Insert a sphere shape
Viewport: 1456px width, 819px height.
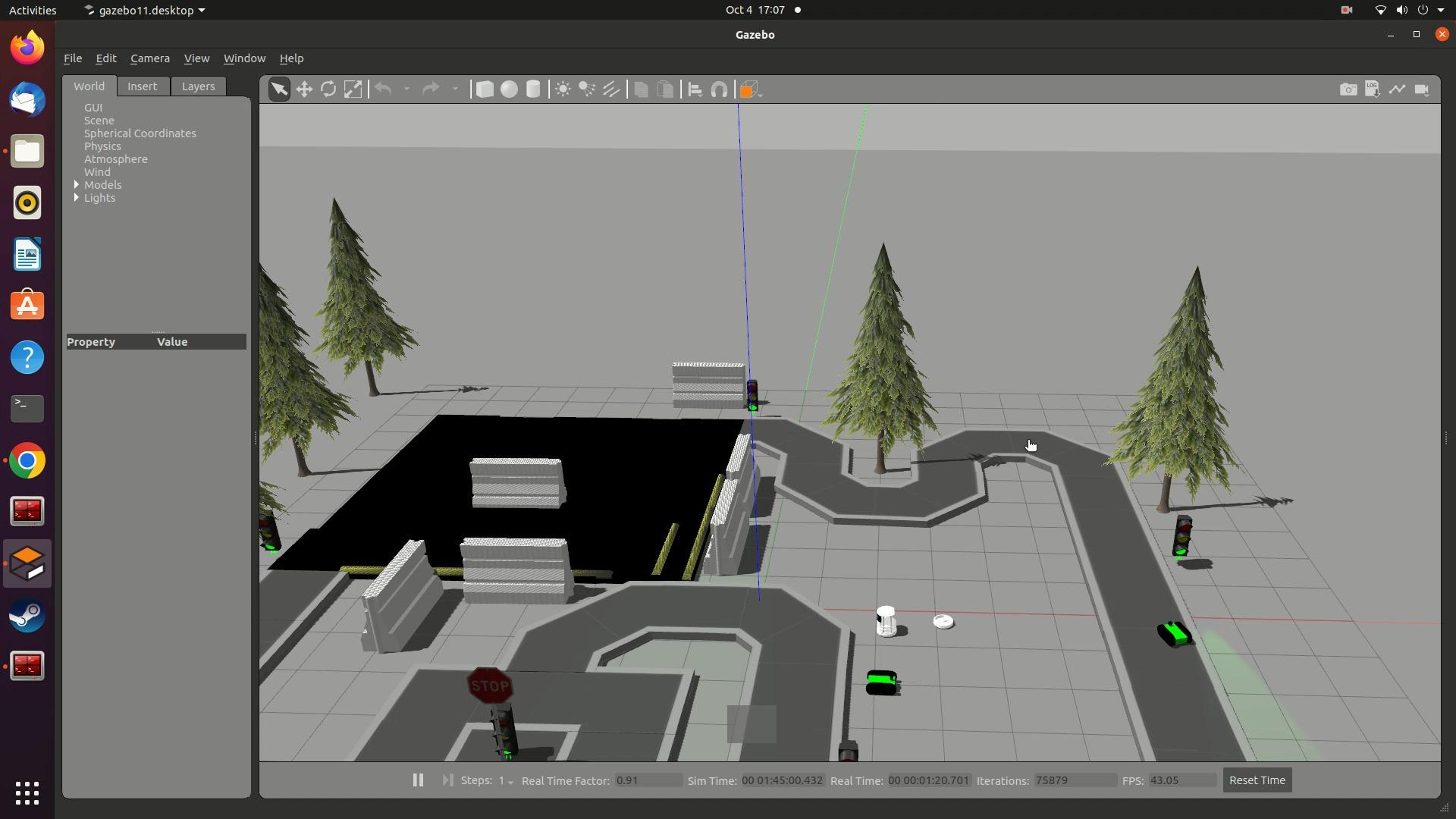[509, 89]
